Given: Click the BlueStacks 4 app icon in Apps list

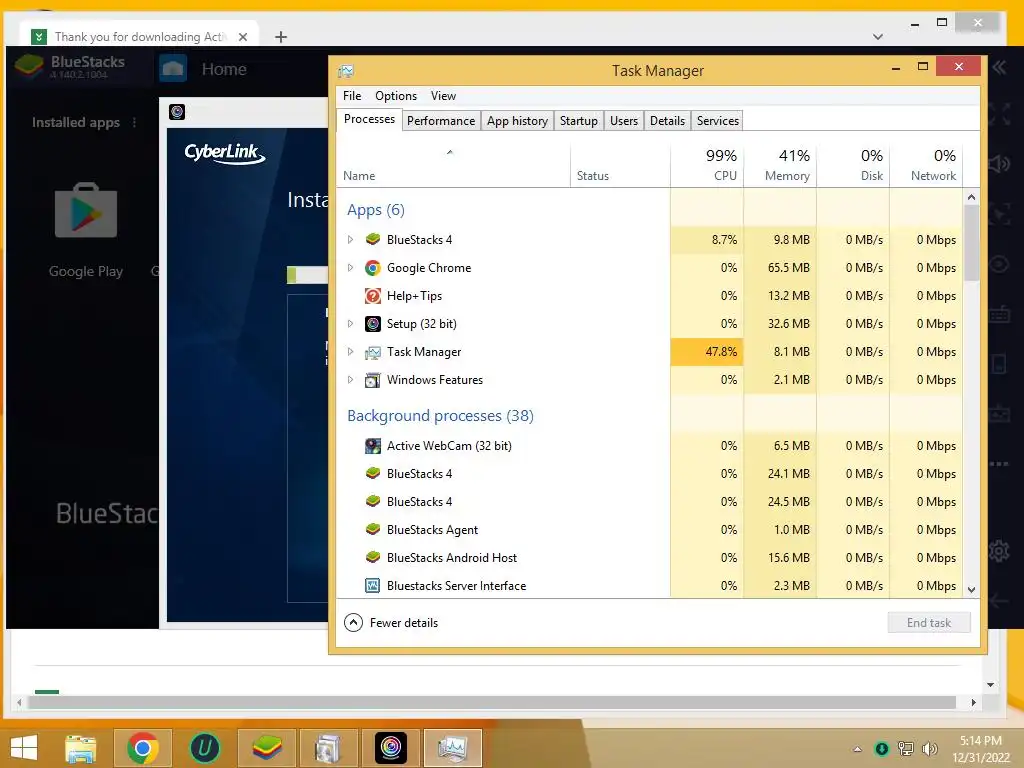Looking at the screenshot, I should tap(373, 240).
